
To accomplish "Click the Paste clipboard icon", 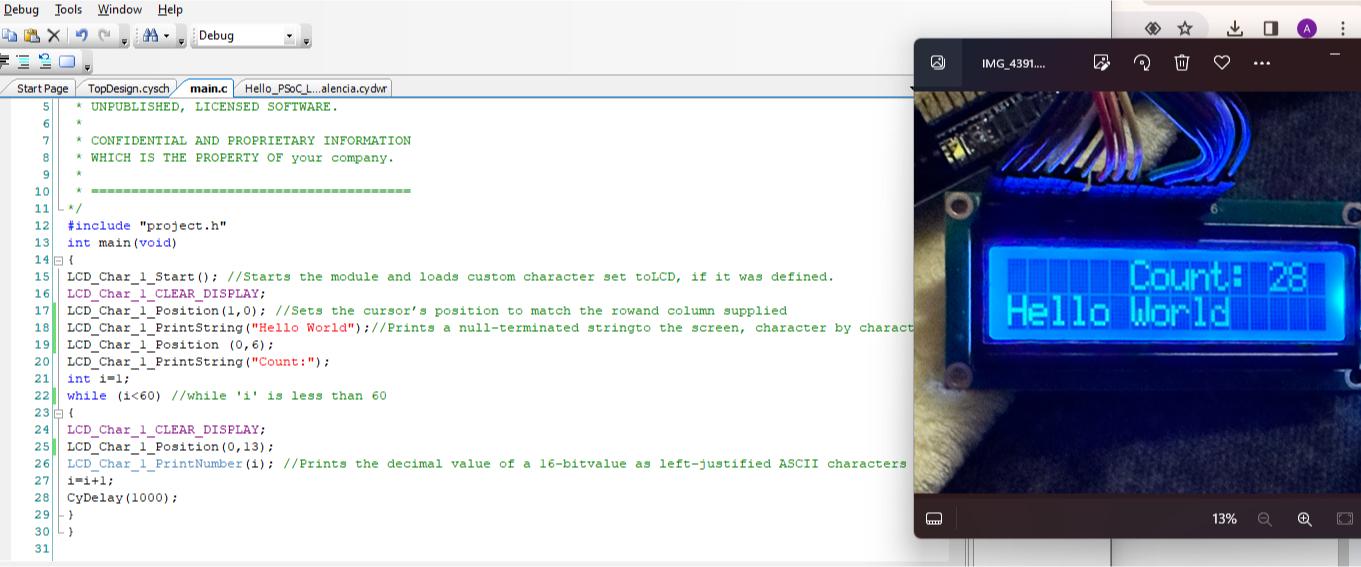I will point(31,35).
